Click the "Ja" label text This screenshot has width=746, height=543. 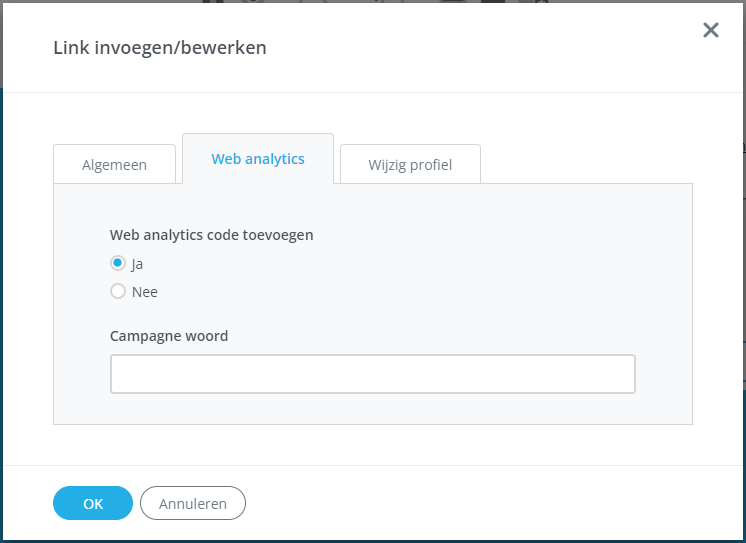click(x=138, y=264)
